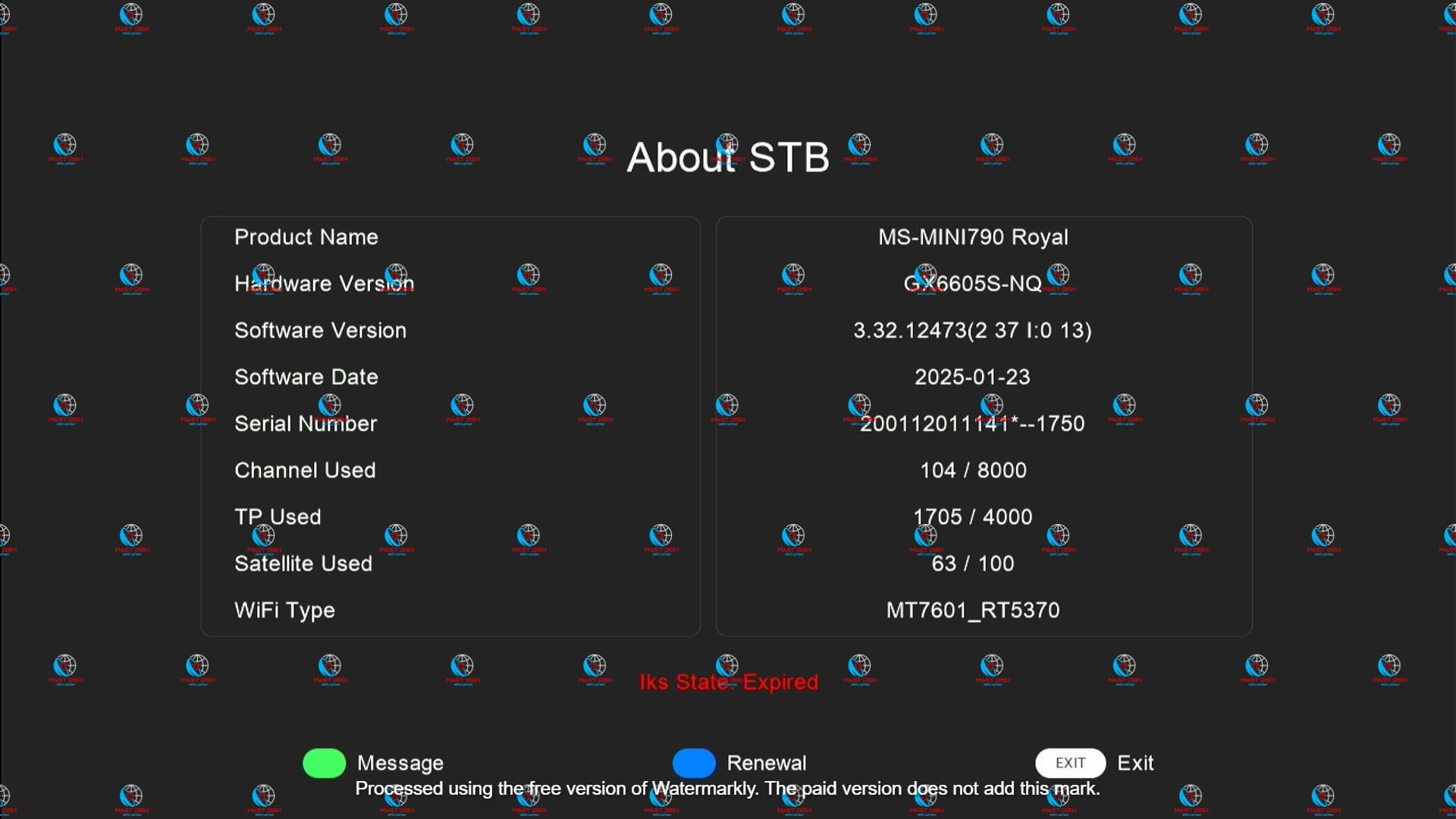1456x819 pixels.
Task: Click the green Message indicator icon
Action: point(324,763)
